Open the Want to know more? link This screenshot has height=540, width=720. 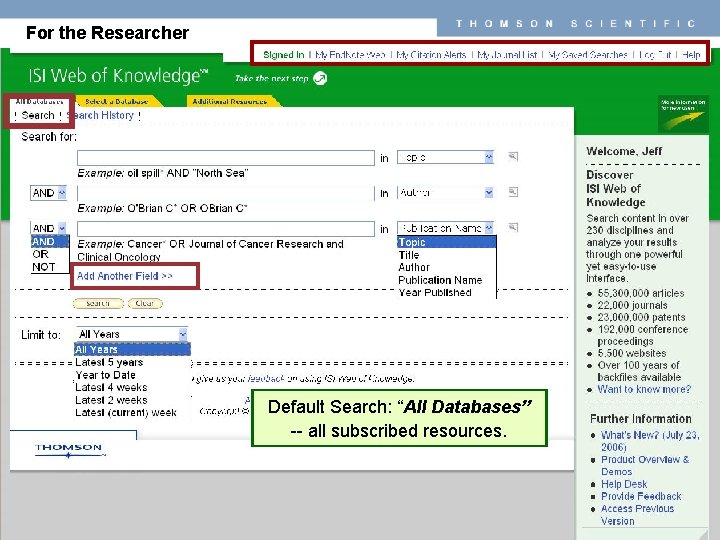point(644,389)
